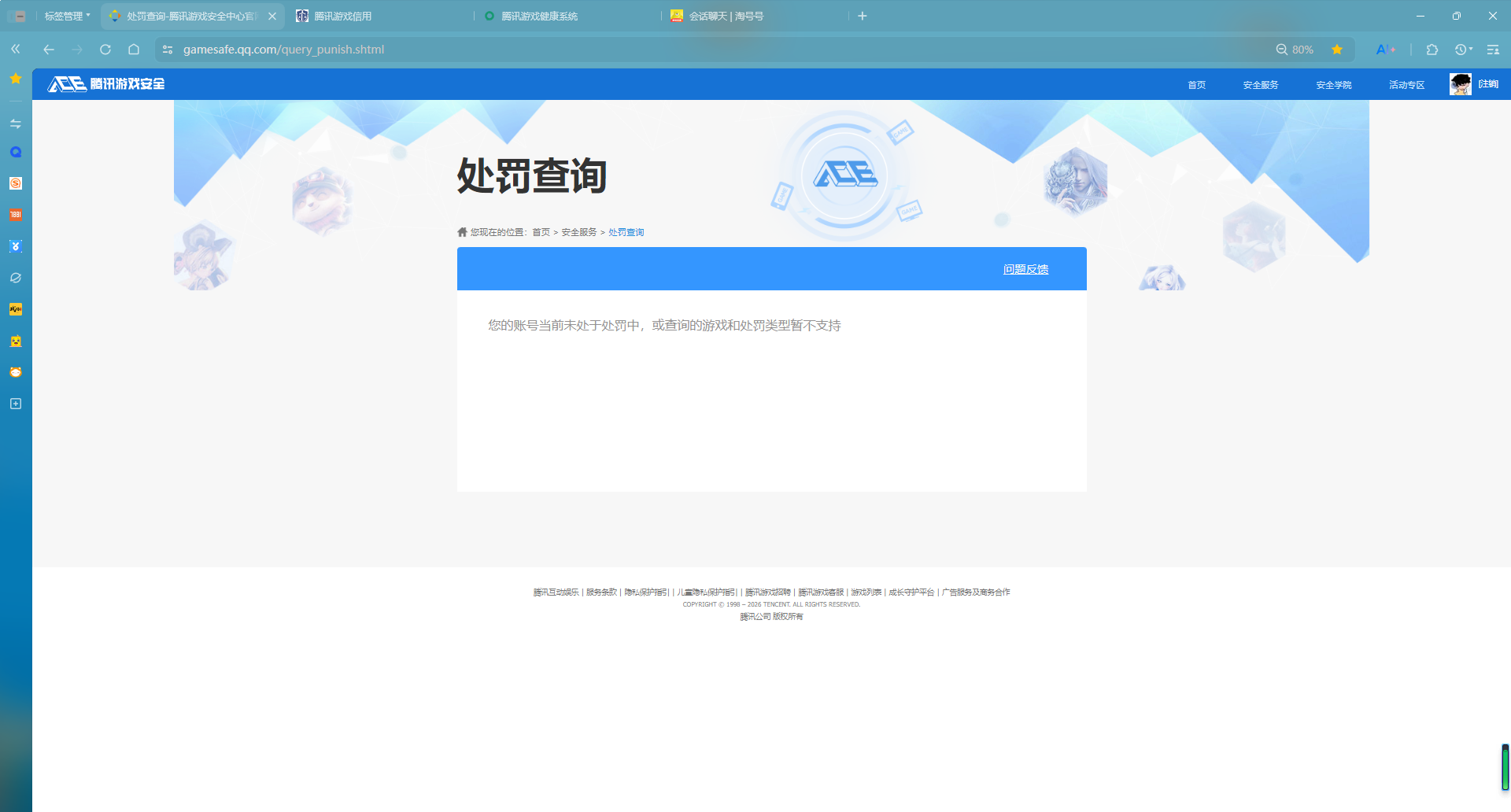
Task: Open 游戏列表 footer link
Action: tap(866, 592)
